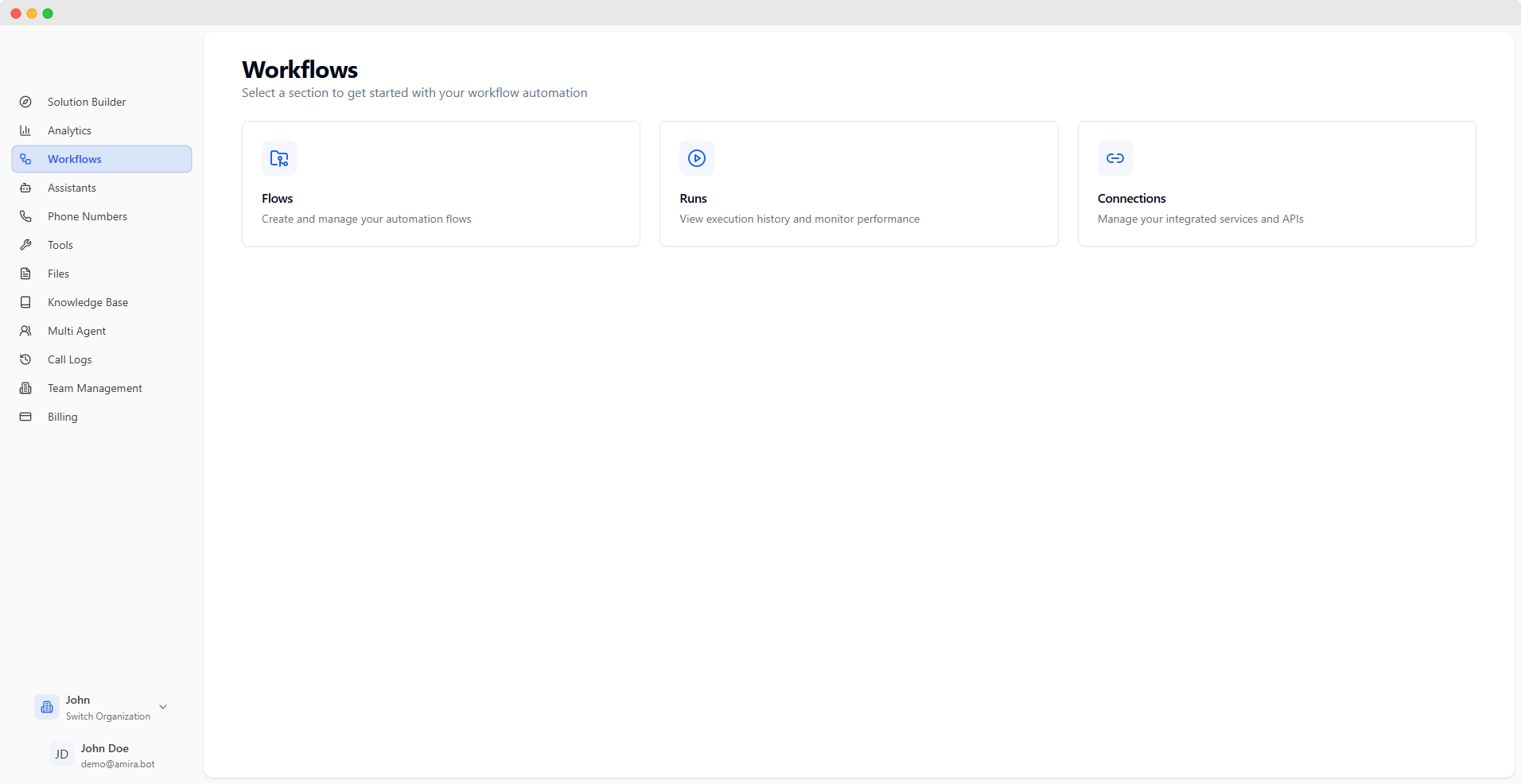
Task: Open Files using the document icon
Action: point(26,274)
